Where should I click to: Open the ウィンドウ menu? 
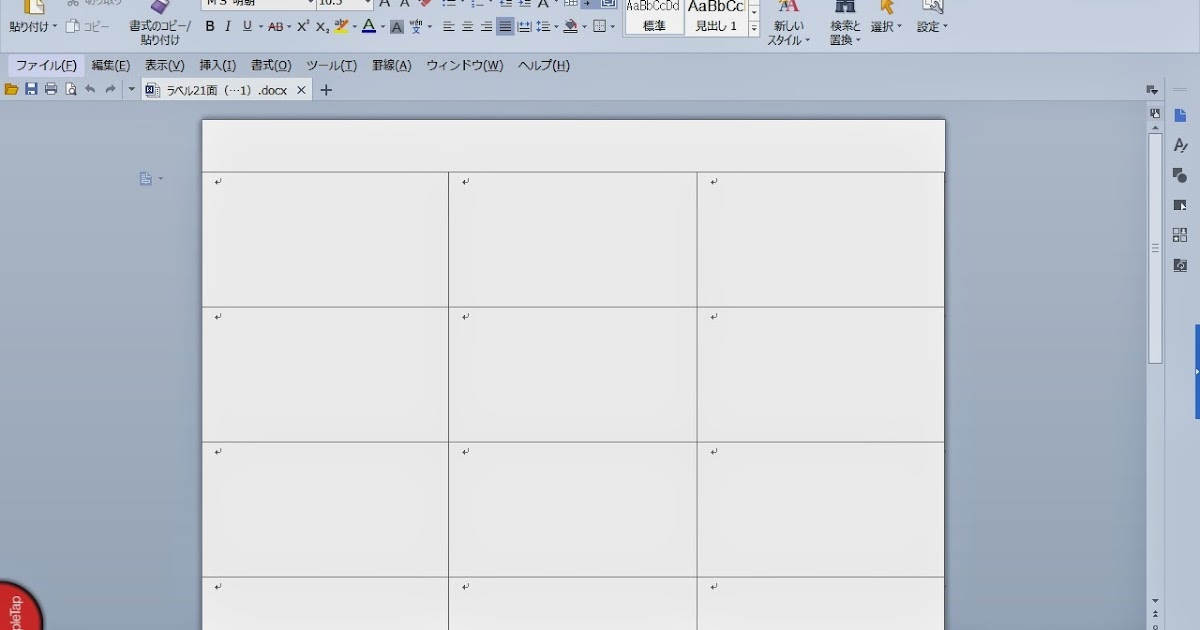(464, 66)
